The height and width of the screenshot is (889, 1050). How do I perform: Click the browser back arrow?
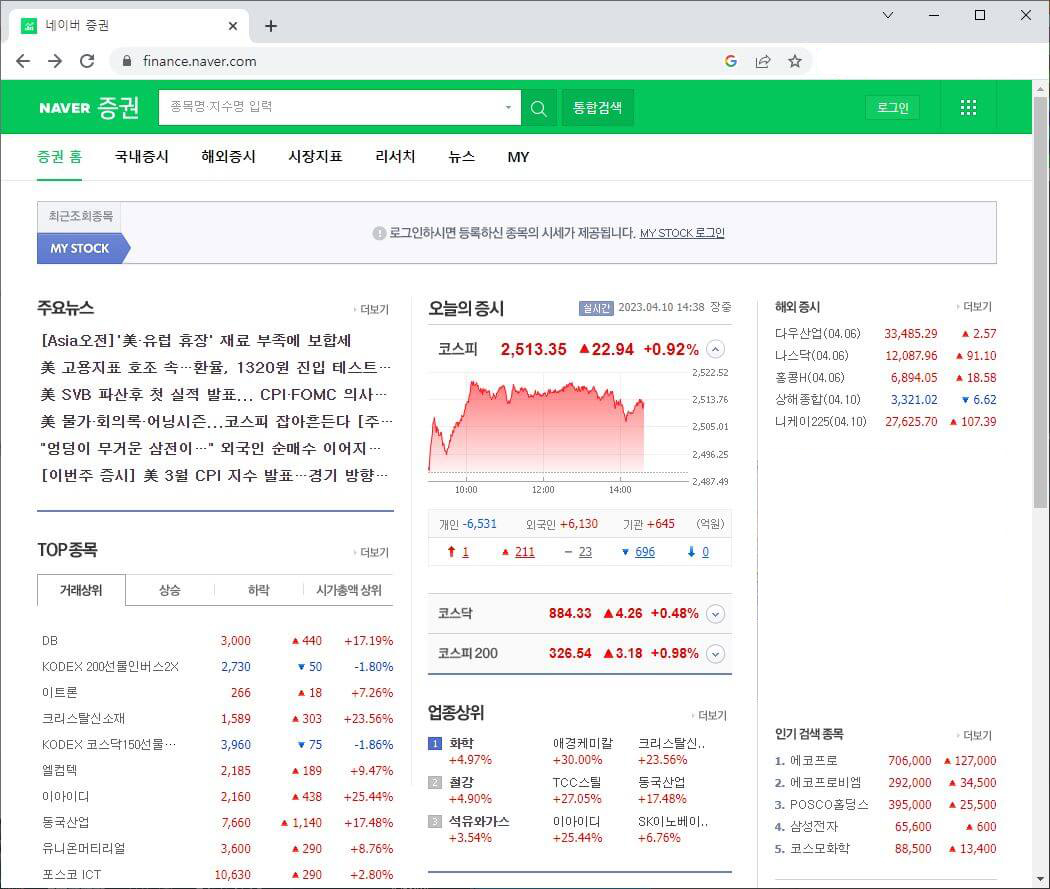tap(23, 60)
